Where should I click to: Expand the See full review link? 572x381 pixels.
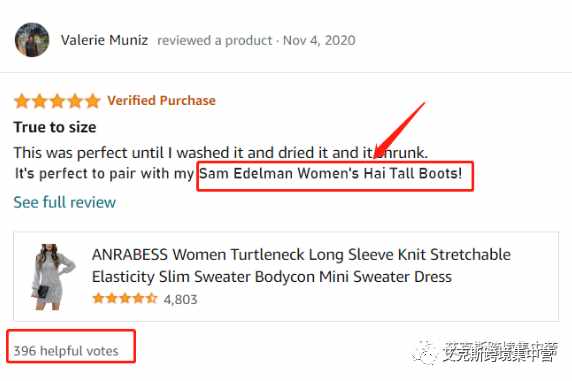coord(65,202)
